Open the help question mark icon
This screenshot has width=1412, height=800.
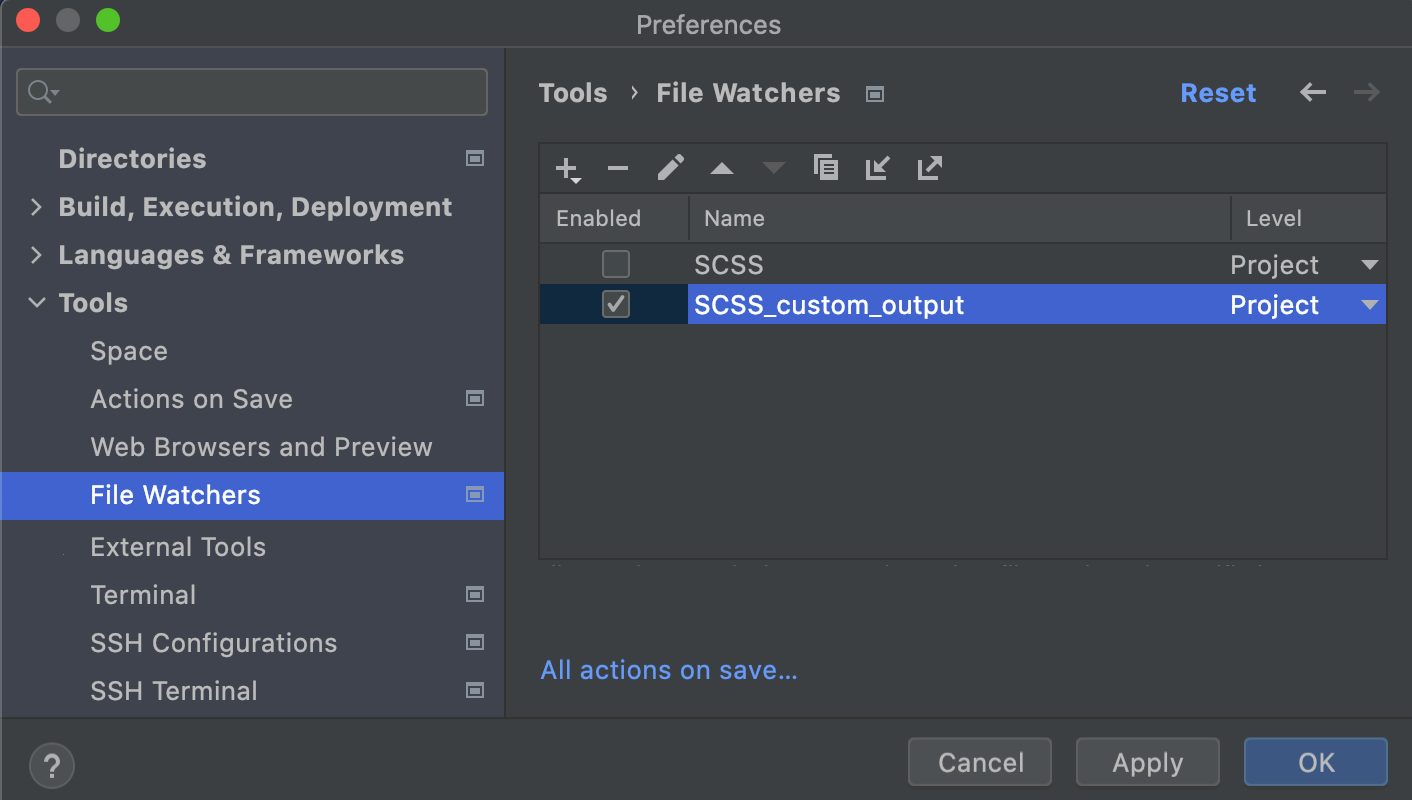(52, 766)
